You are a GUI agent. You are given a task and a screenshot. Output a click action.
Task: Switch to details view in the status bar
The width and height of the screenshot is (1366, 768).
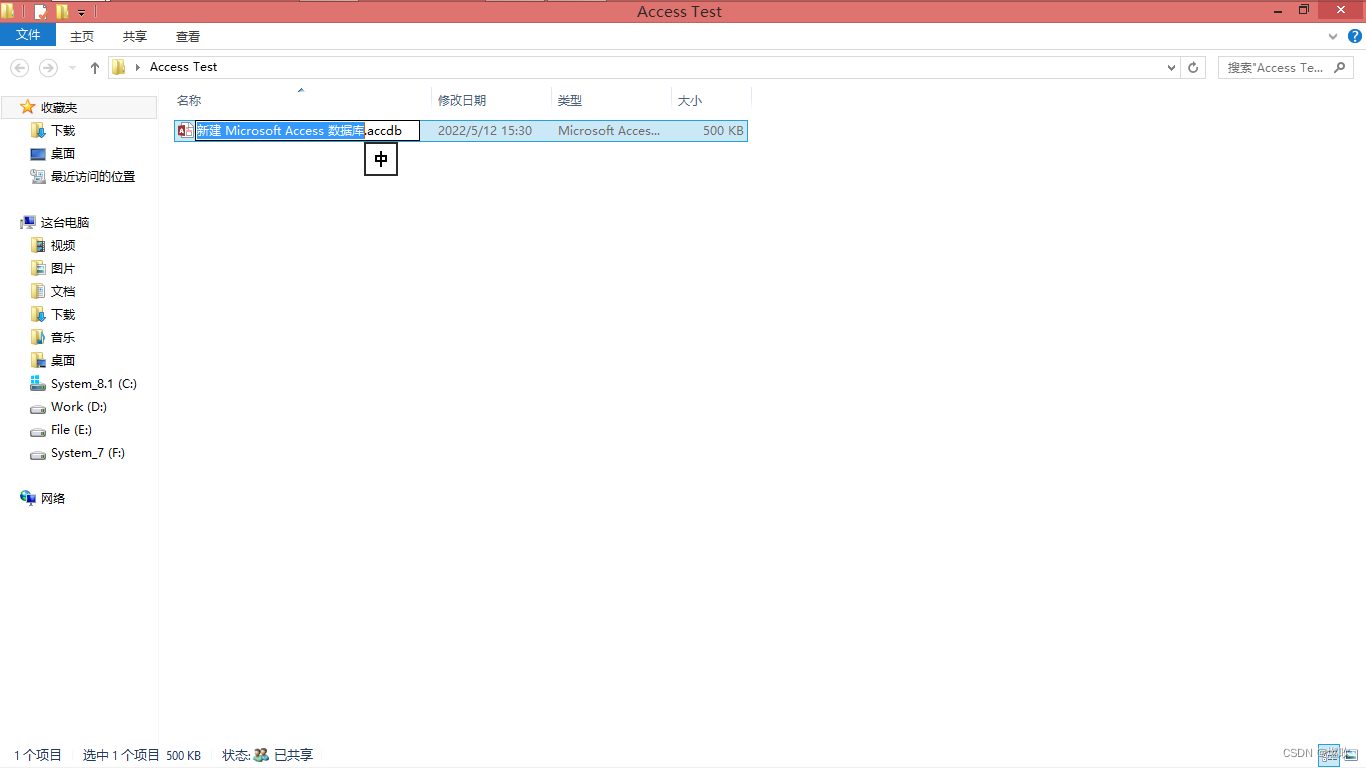pos(1329,755)
